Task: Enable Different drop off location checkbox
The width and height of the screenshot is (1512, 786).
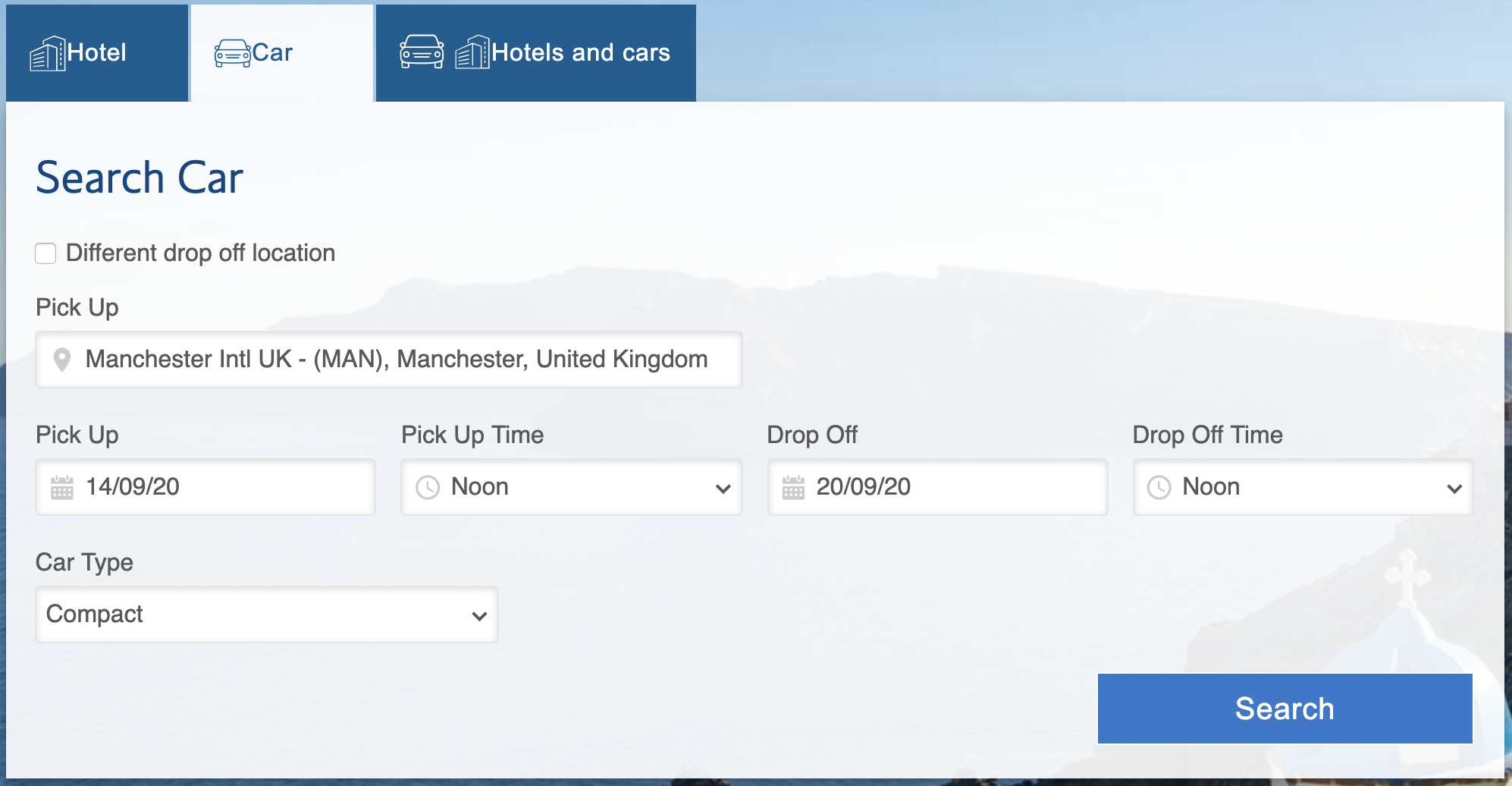Action: [45, 253]
